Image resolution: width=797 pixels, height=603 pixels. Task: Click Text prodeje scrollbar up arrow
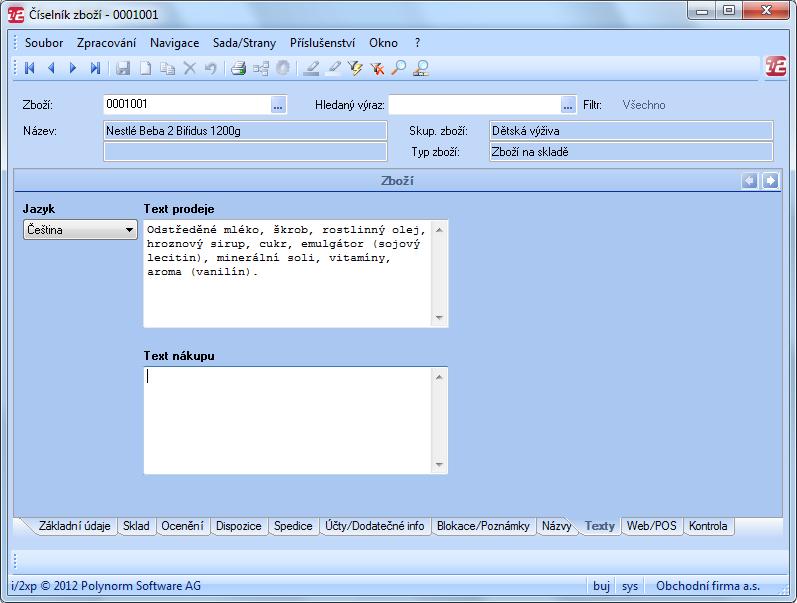(x=439, y=230)
